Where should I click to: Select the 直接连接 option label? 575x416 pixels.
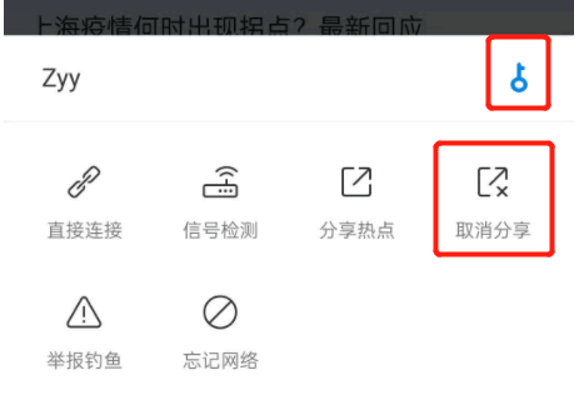pos(84,230)
